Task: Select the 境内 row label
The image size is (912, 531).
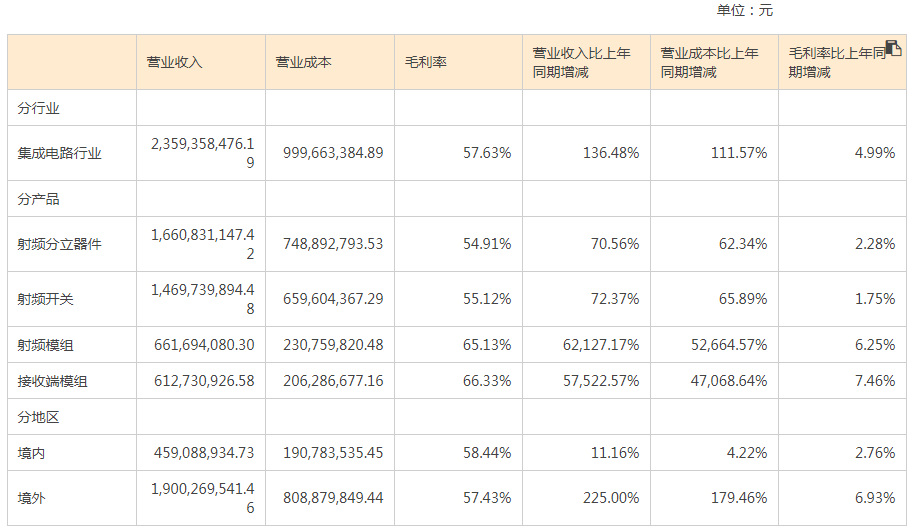Action: pos(32,453)
